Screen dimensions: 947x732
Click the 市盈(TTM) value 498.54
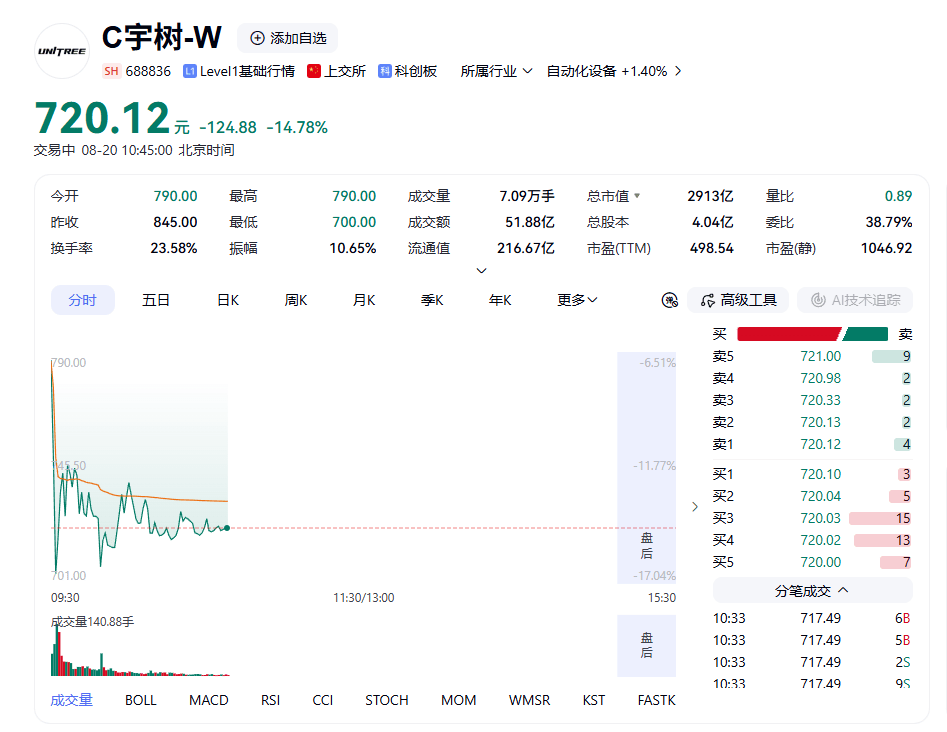[712, 248]
